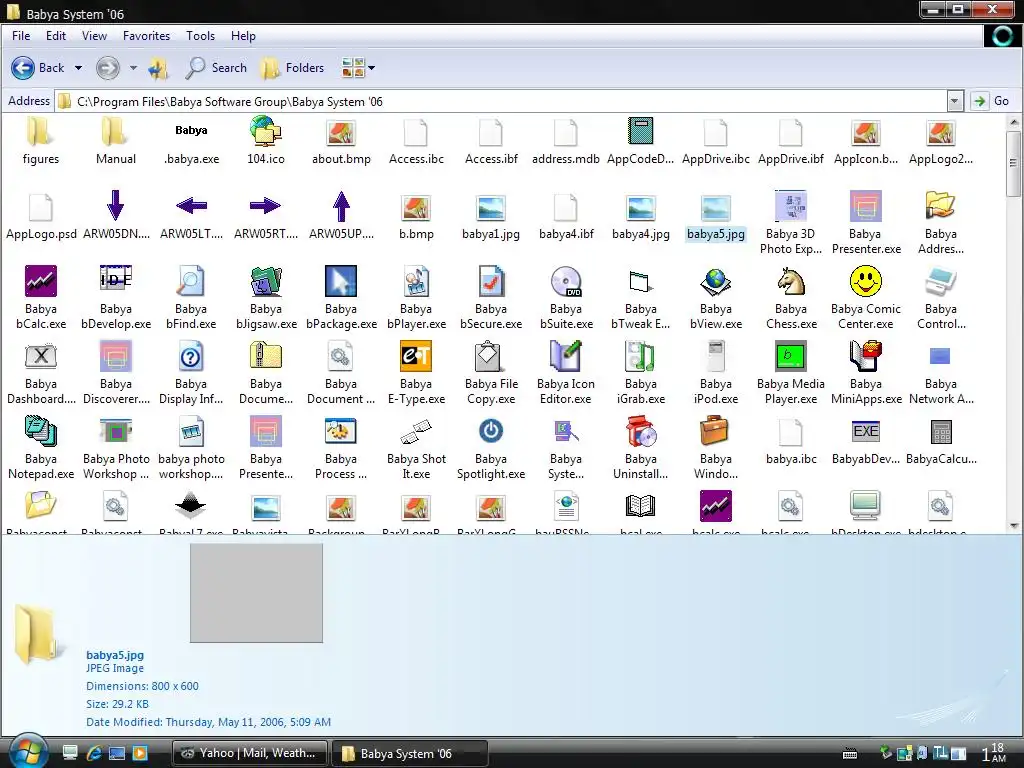Select Babya bView.exe globe icon
The height and width of the screenshot is (768, 1024).
pos(716,281)
